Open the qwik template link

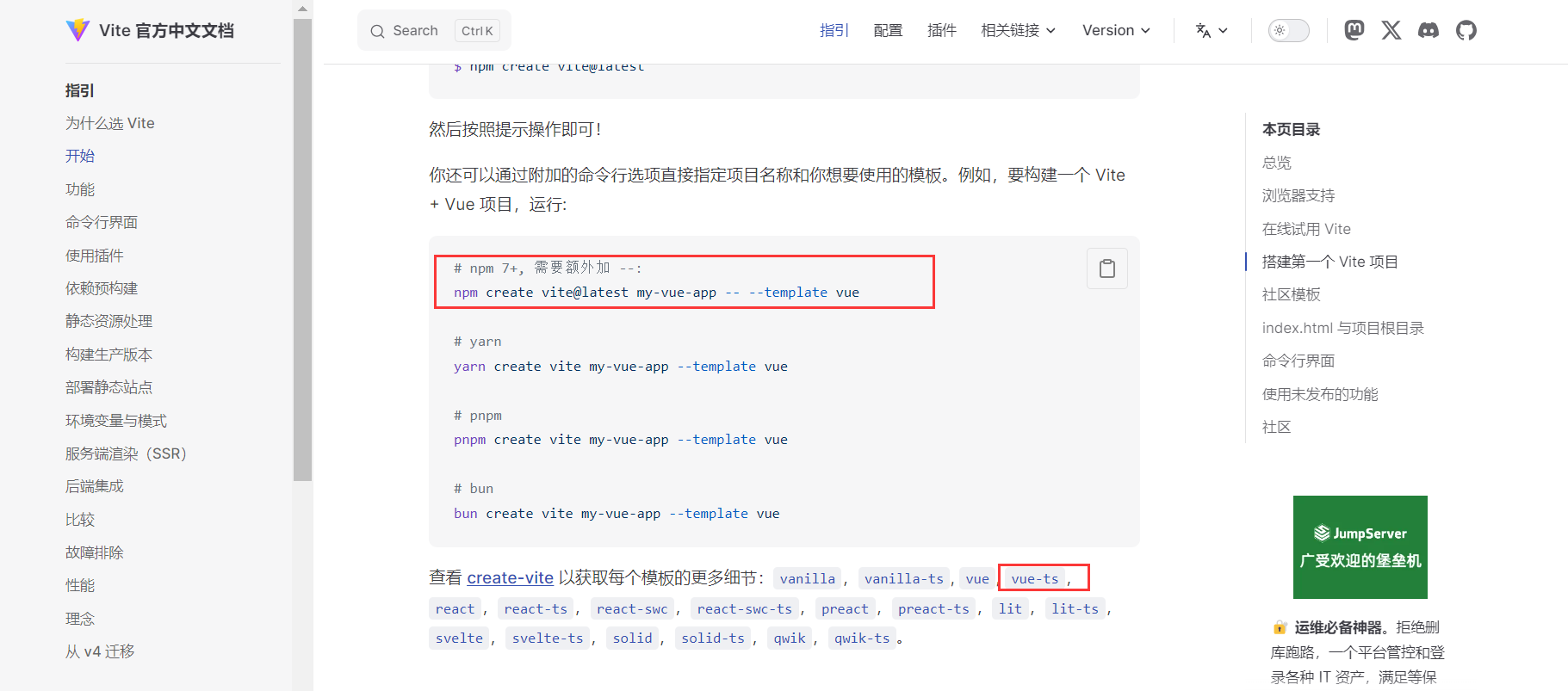coord(790,638)
